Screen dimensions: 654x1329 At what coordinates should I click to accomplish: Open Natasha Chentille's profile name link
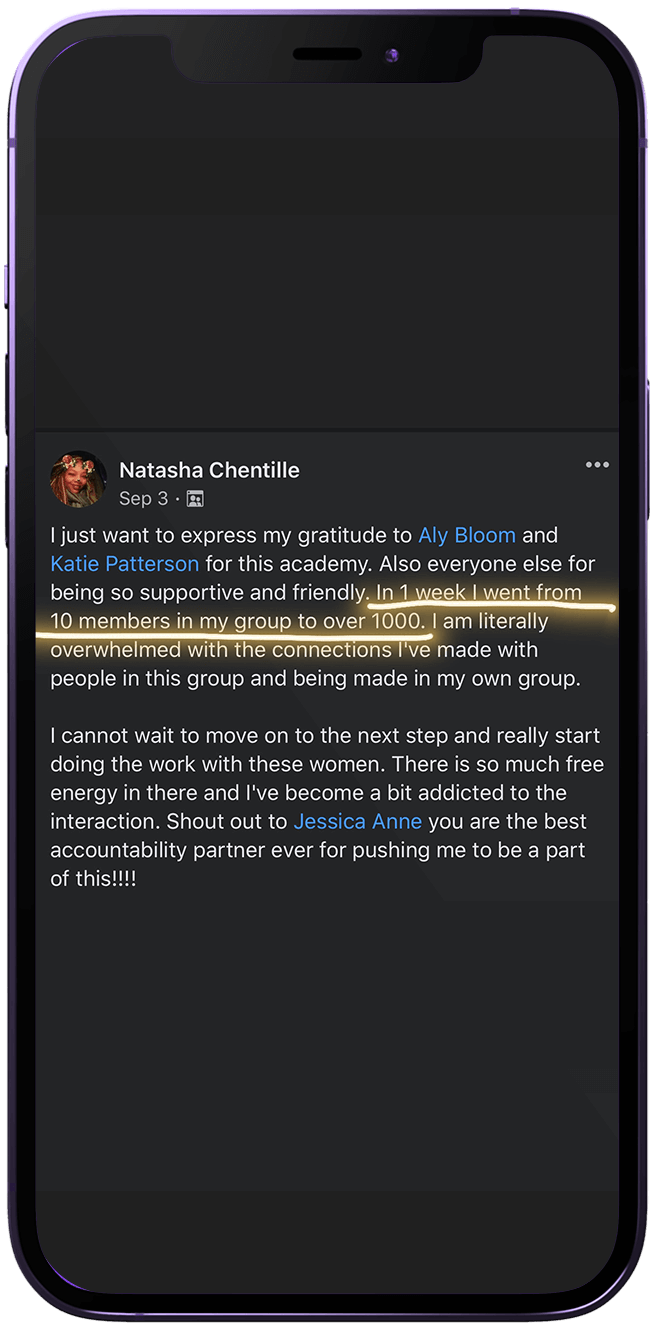209,470
